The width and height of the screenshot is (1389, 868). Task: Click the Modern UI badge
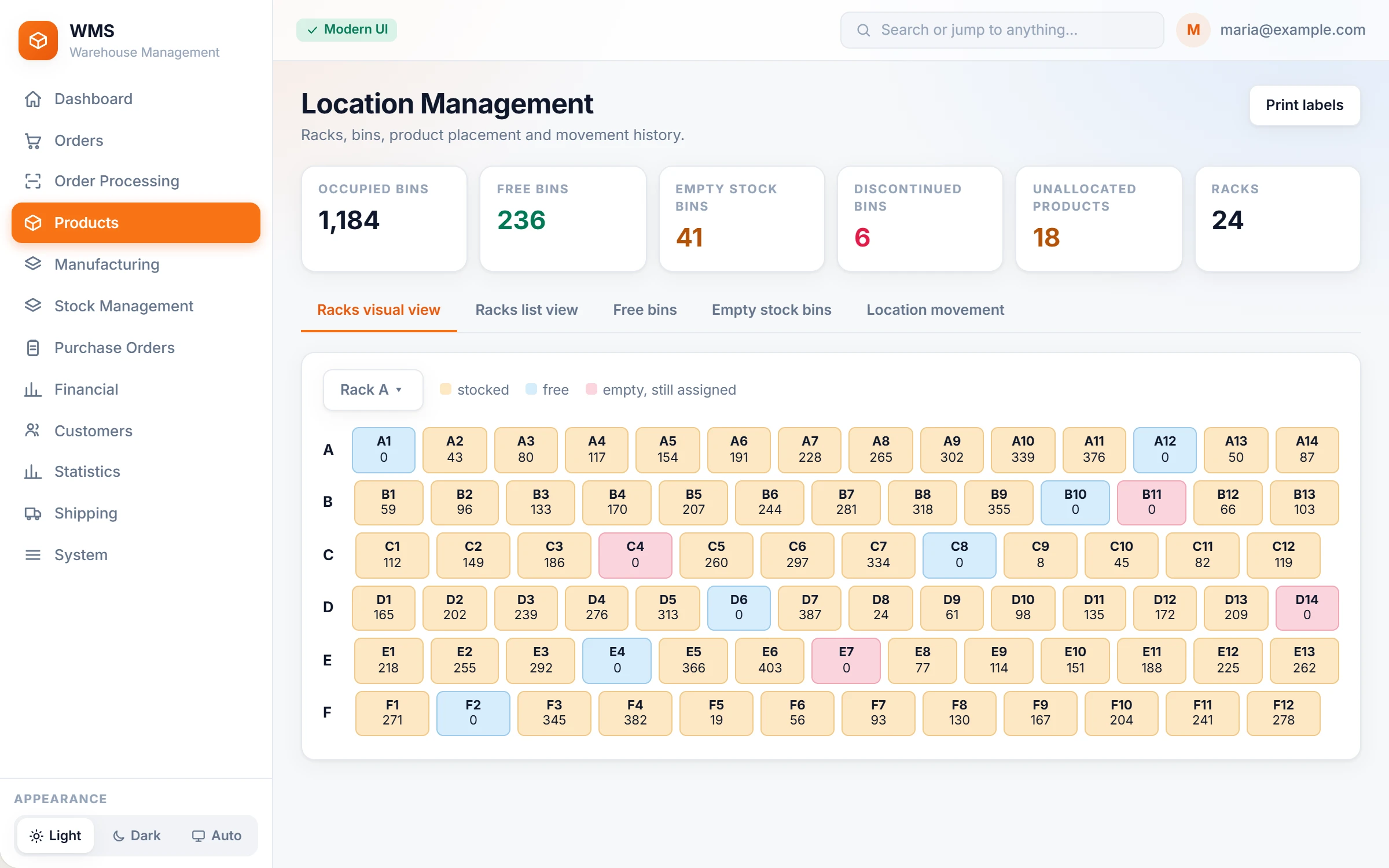coord(347,30)
